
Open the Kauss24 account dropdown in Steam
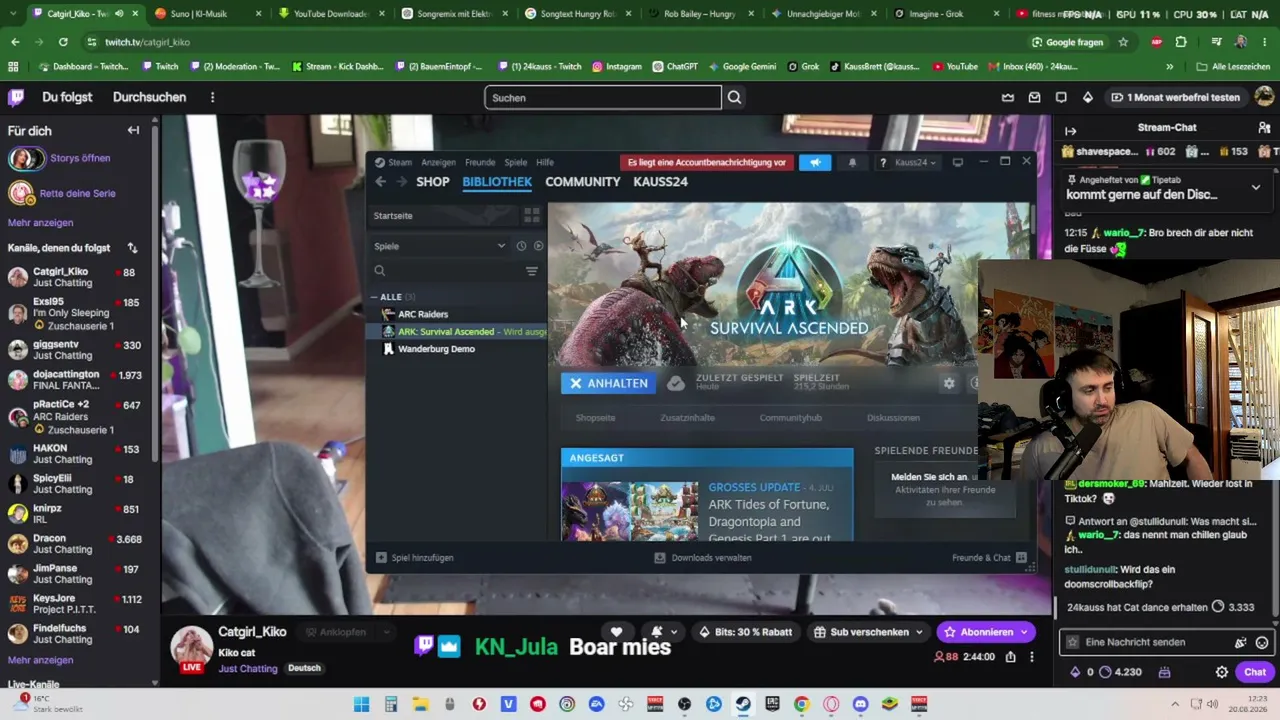(915, 162)
